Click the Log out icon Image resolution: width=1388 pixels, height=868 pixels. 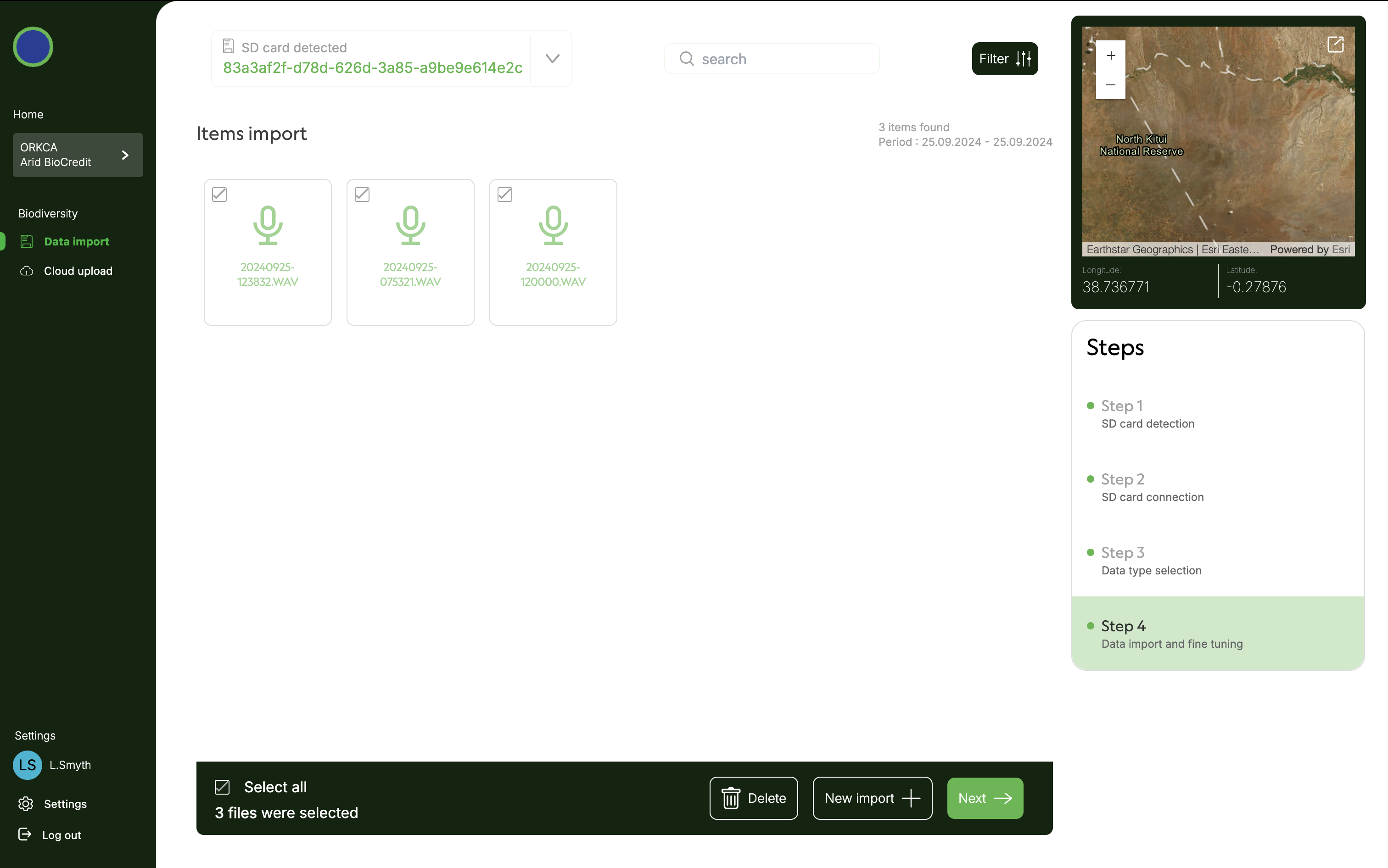[x=25, y=834]
